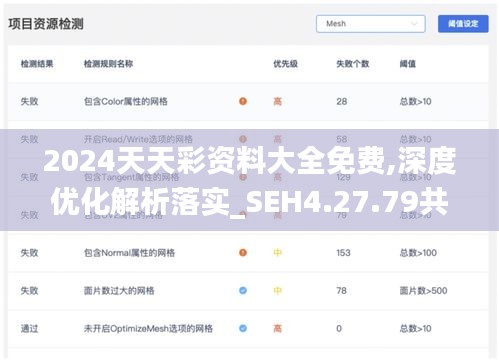
Task: Click orange warning icon in Color属性 row
Action: click(x=243, y=101)
